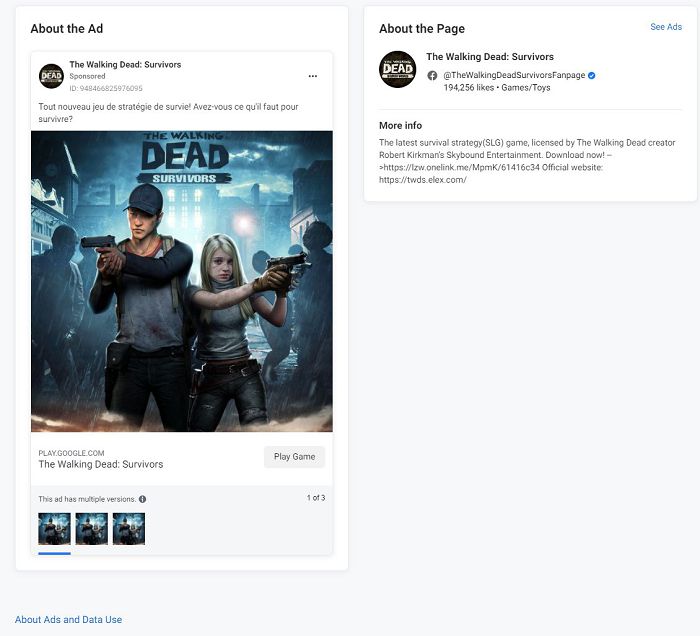This screenshot has width=700, height=636.
Task: Select the first ad version thumbnail
Action: (x=54, y=529)
